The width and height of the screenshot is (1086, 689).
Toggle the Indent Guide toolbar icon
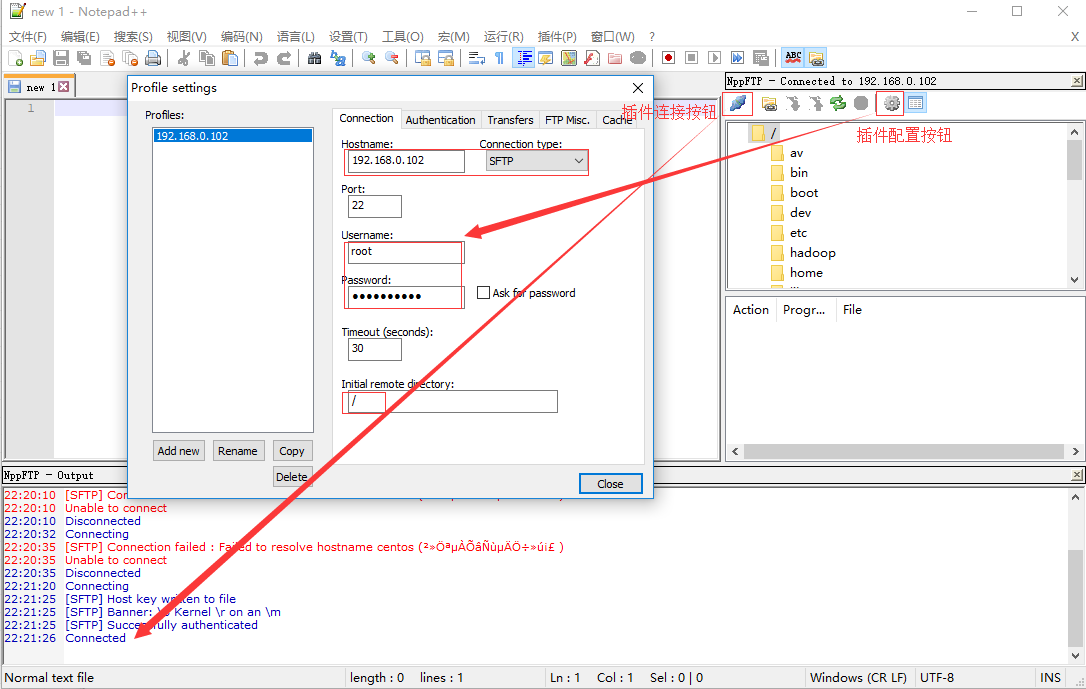[524, 58]
